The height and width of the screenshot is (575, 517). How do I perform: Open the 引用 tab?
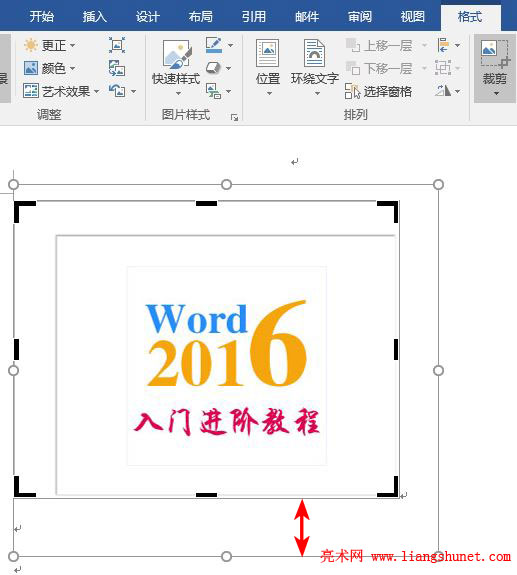pos(253,17)
